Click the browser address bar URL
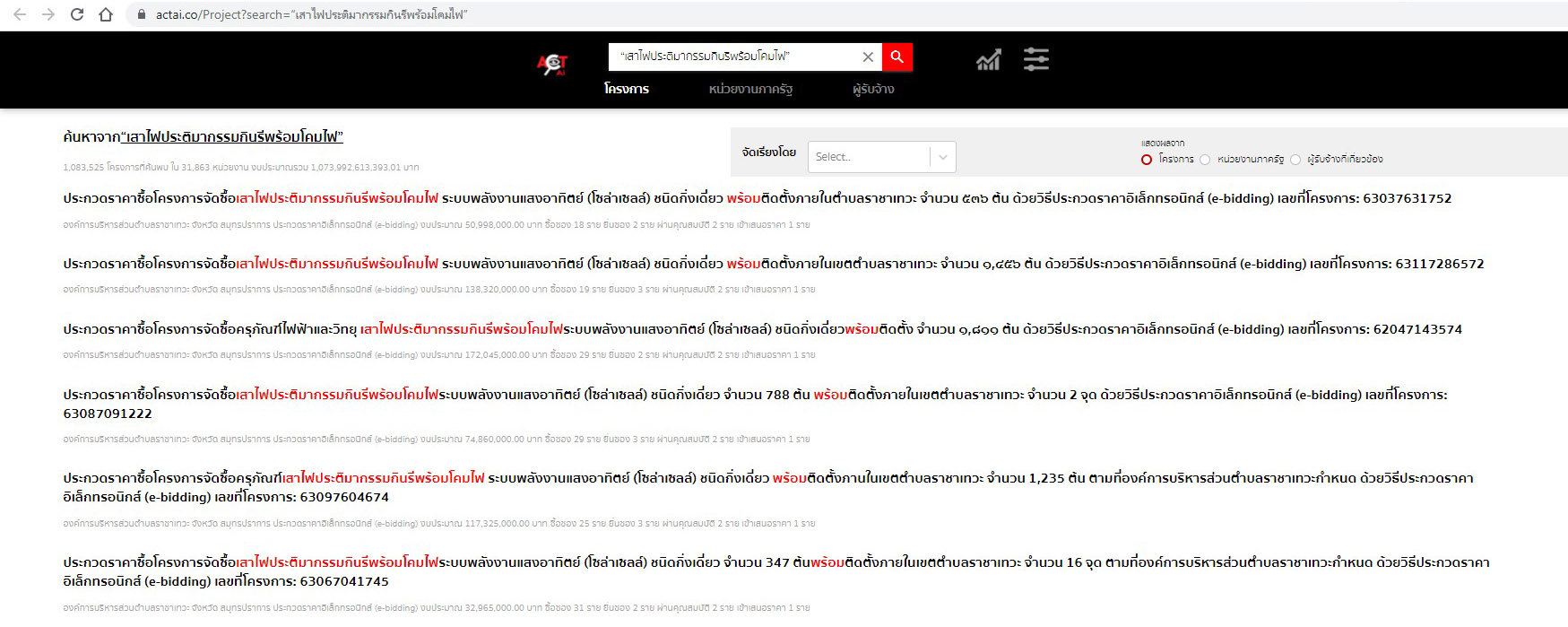The image size is (1568, 627). click(x=311, y=14)
